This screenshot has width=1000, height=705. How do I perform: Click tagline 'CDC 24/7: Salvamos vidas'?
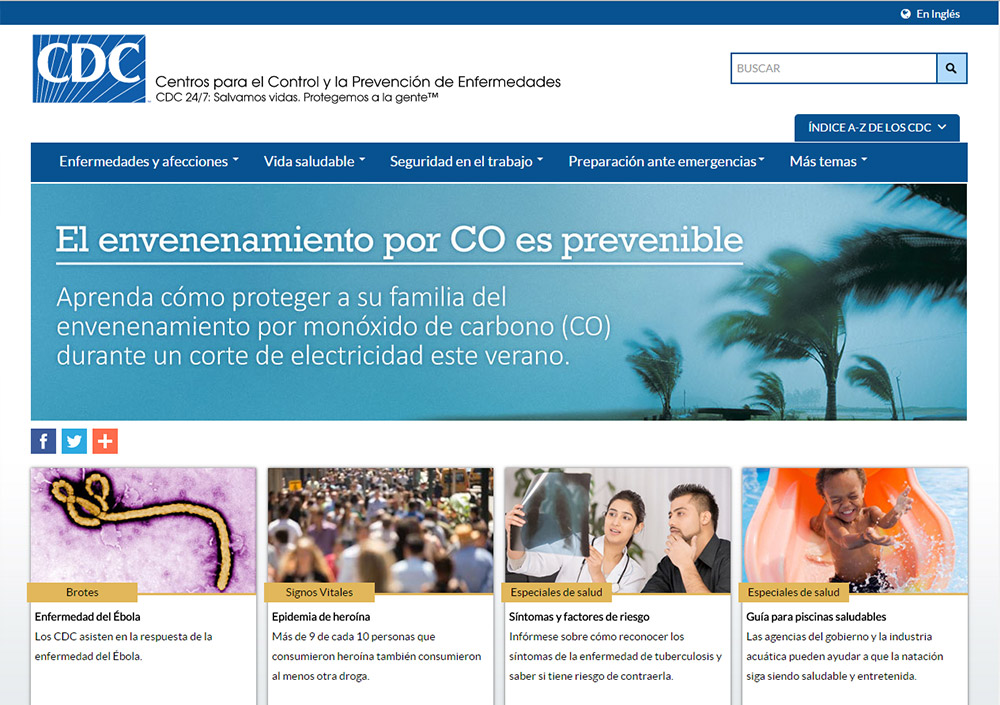[x=228, y=98]
